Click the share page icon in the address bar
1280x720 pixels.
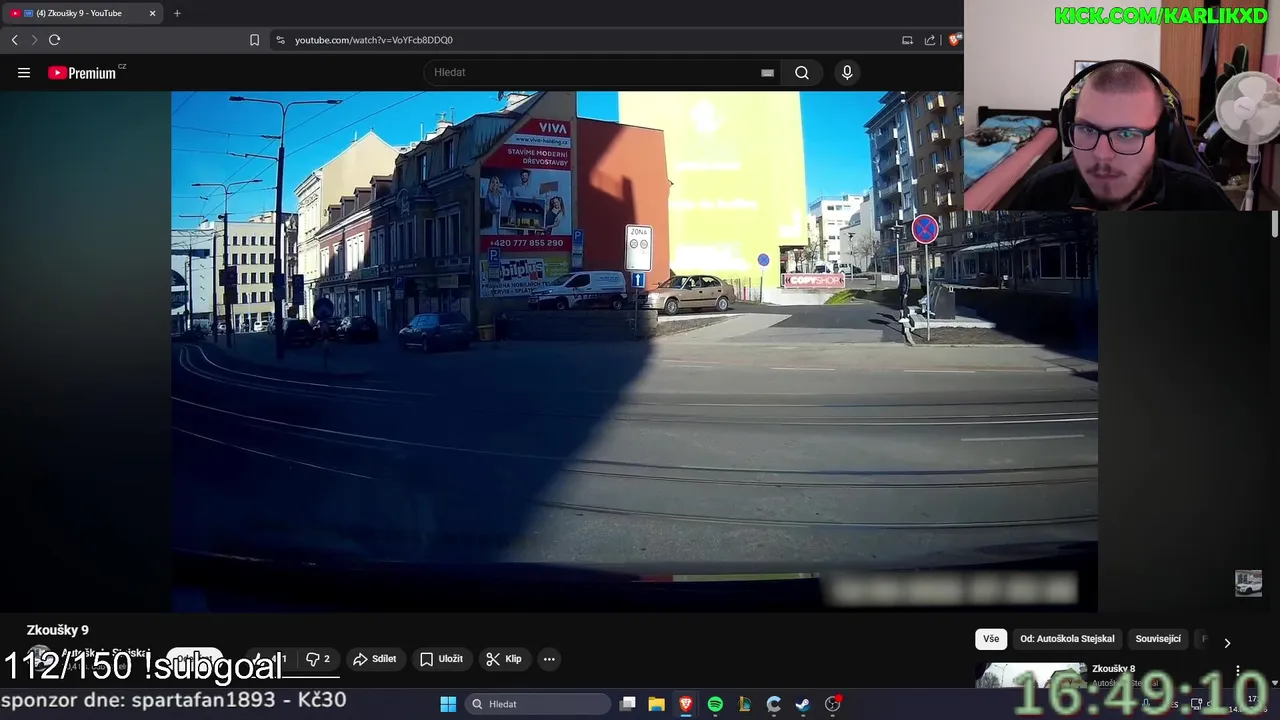click(930, 40)
